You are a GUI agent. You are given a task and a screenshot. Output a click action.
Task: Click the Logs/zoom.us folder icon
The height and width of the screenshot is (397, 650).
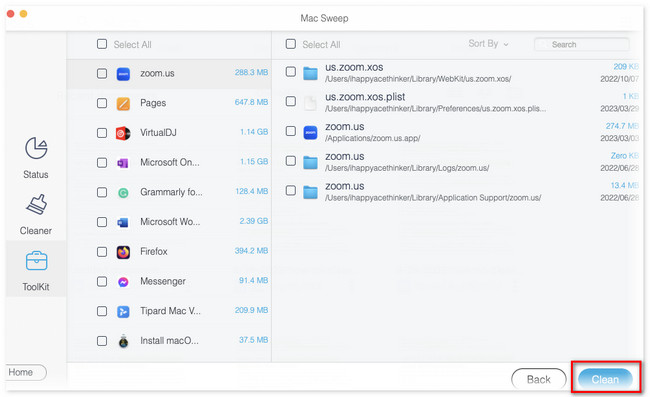310,162
